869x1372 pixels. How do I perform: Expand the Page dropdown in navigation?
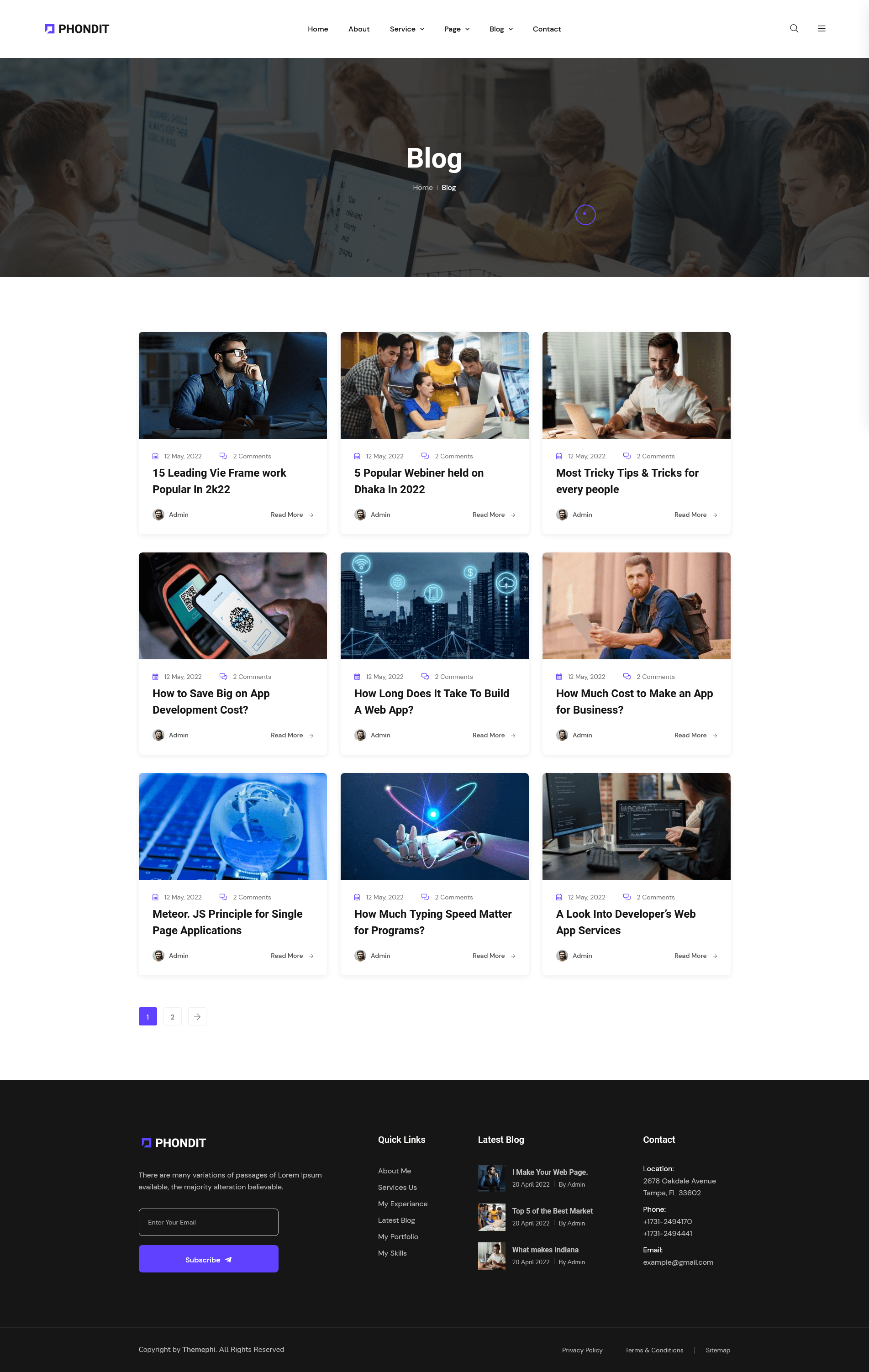pos(457,29)
